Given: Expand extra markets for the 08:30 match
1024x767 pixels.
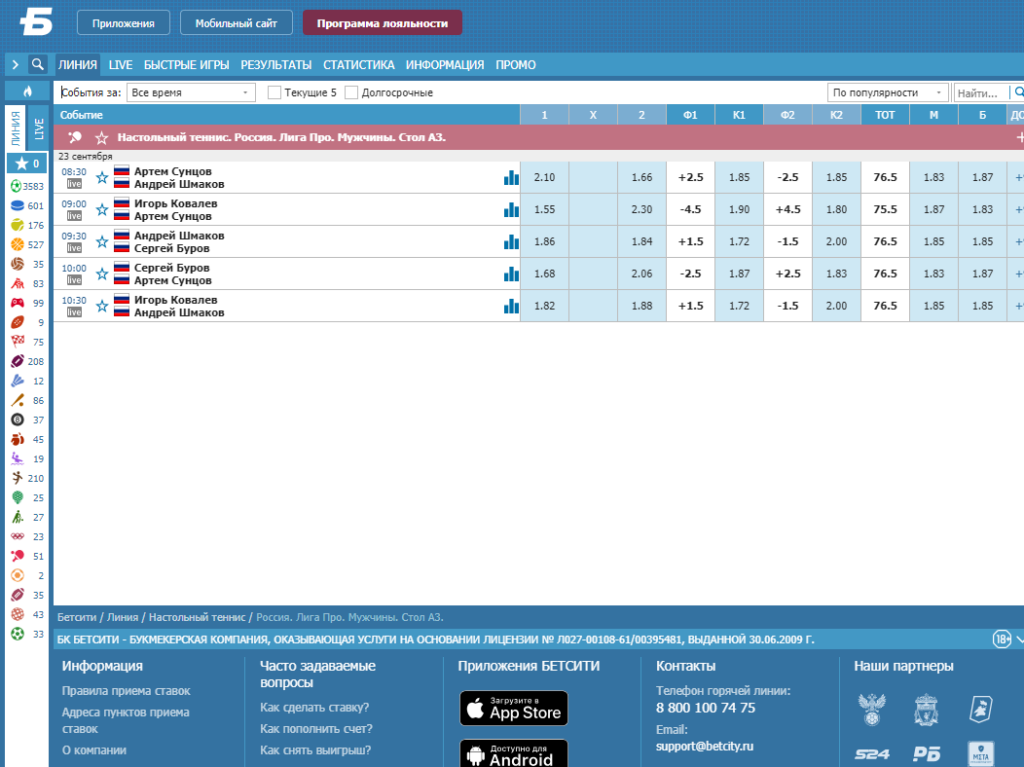Looking at the screenshot, I should click(x=1017, y=177).
